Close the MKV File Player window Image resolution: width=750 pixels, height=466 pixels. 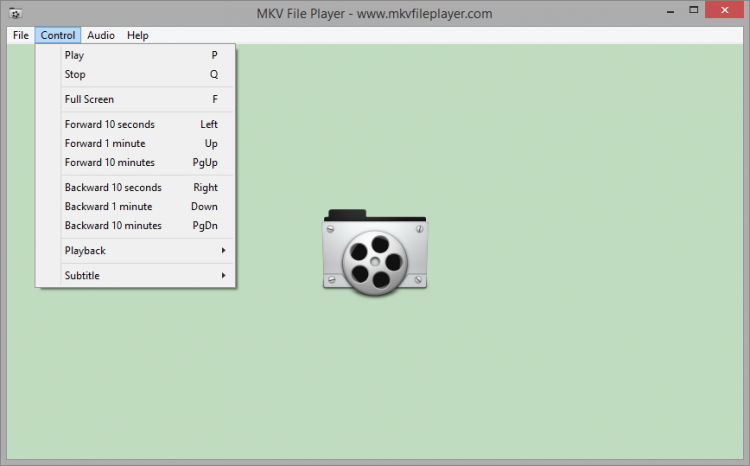coord(725,10)
